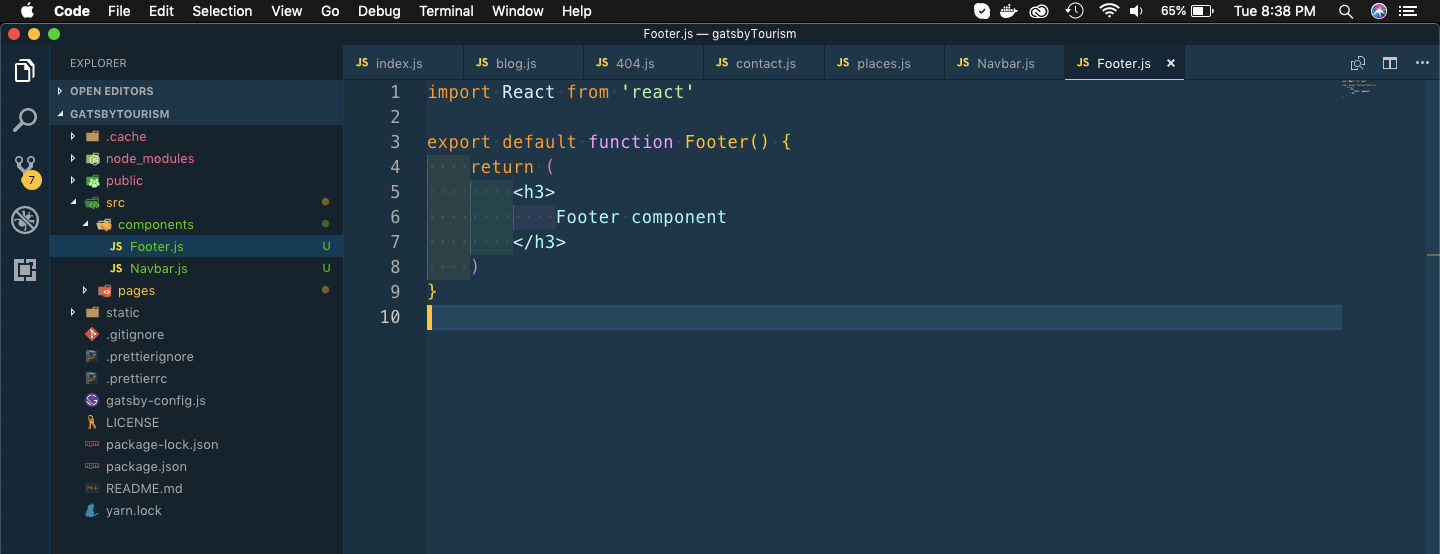Screen dimensions: 1440x554
Task: Open package.json file
Action: click(196, 466)
